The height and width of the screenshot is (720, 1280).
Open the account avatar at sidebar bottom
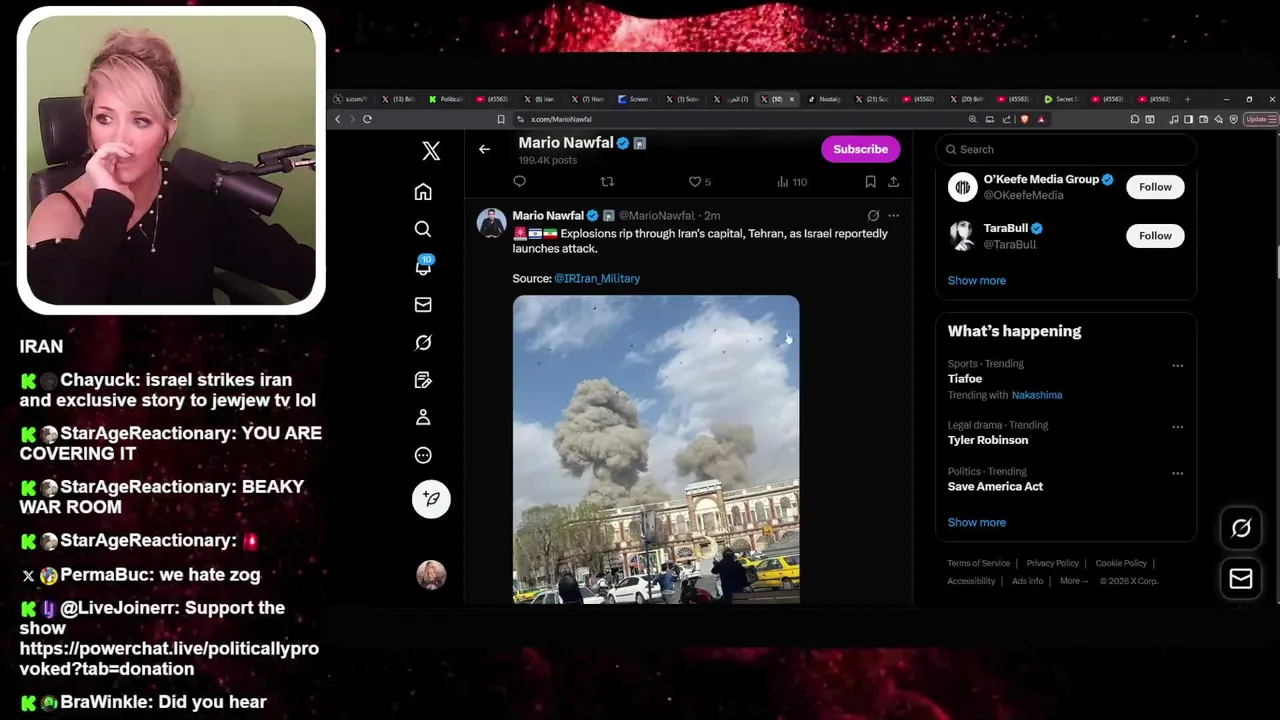pyautogui.click(x=431, y=574)
